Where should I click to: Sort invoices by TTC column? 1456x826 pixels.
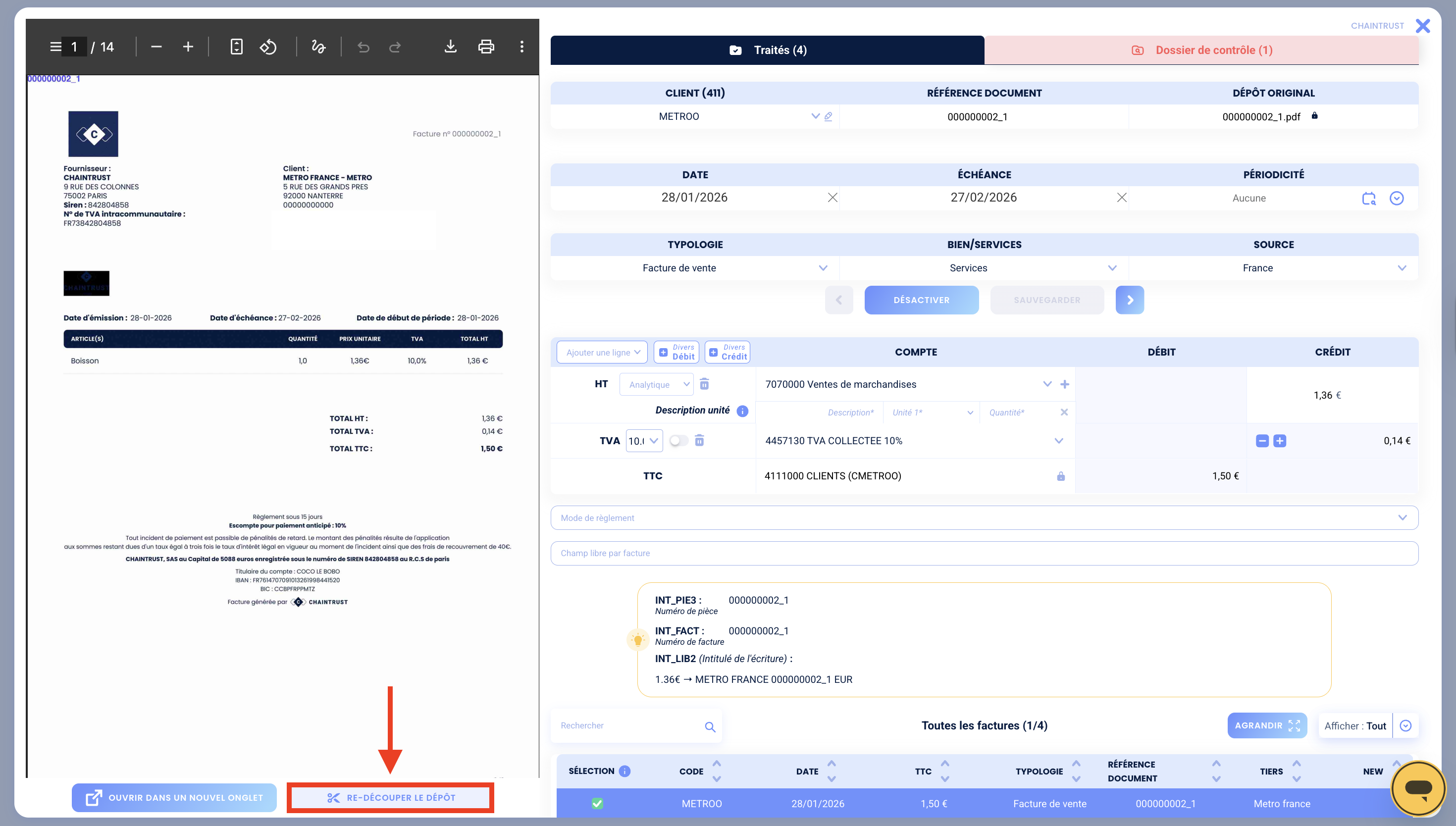945,771
